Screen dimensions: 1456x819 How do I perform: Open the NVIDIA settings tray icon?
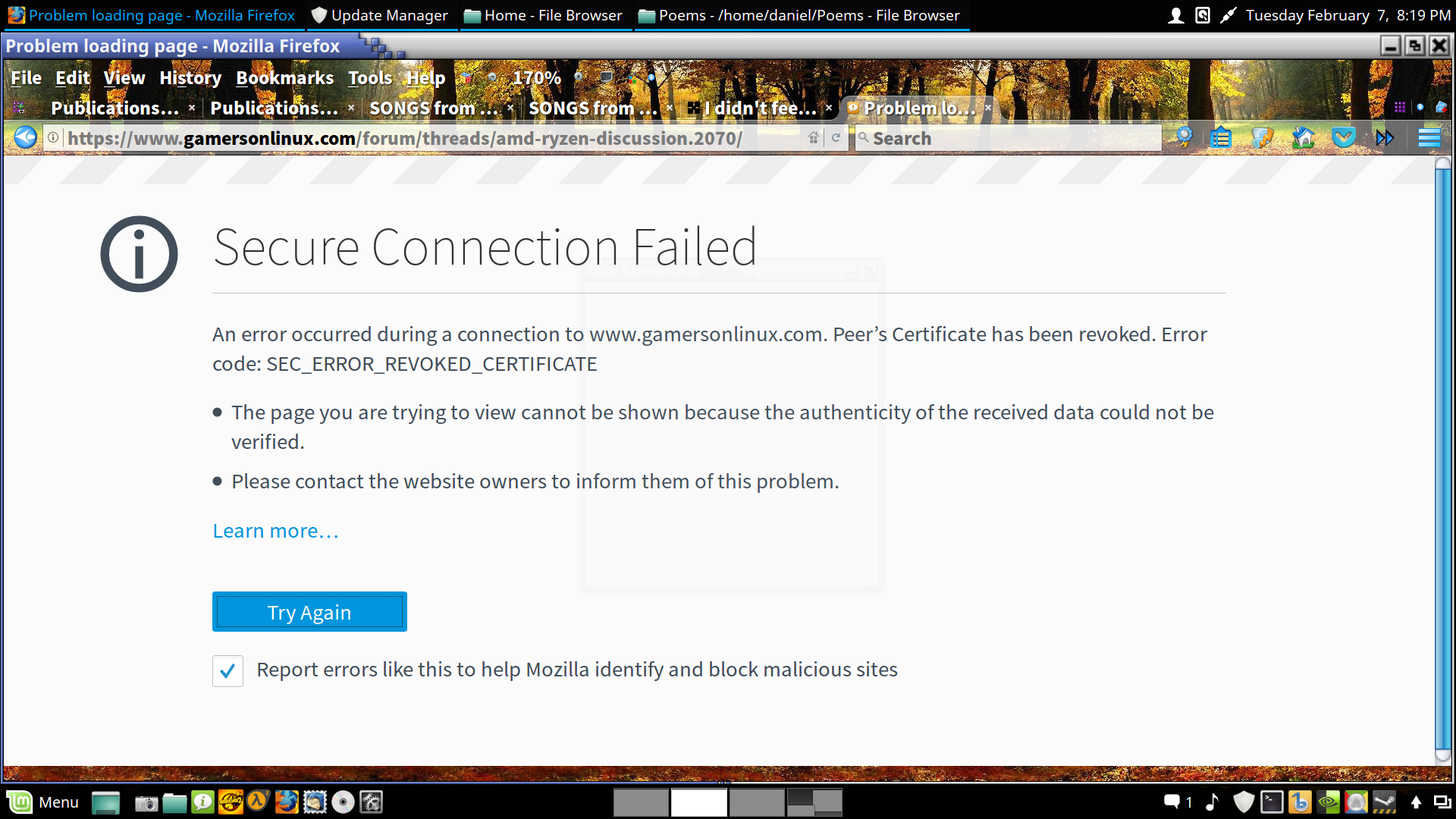[x=1328, y=802]
